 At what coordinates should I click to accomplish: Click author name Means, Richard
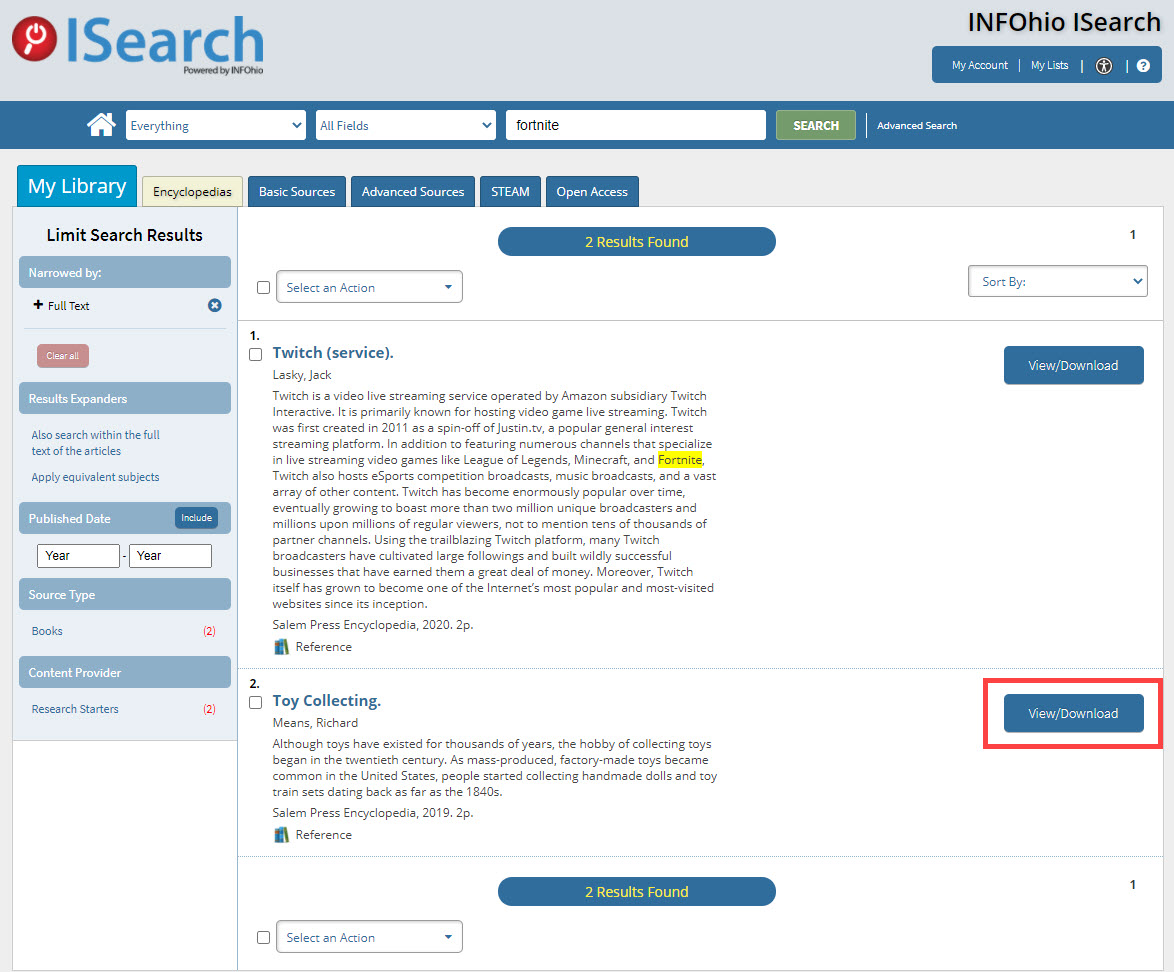[x=315, y=723]
